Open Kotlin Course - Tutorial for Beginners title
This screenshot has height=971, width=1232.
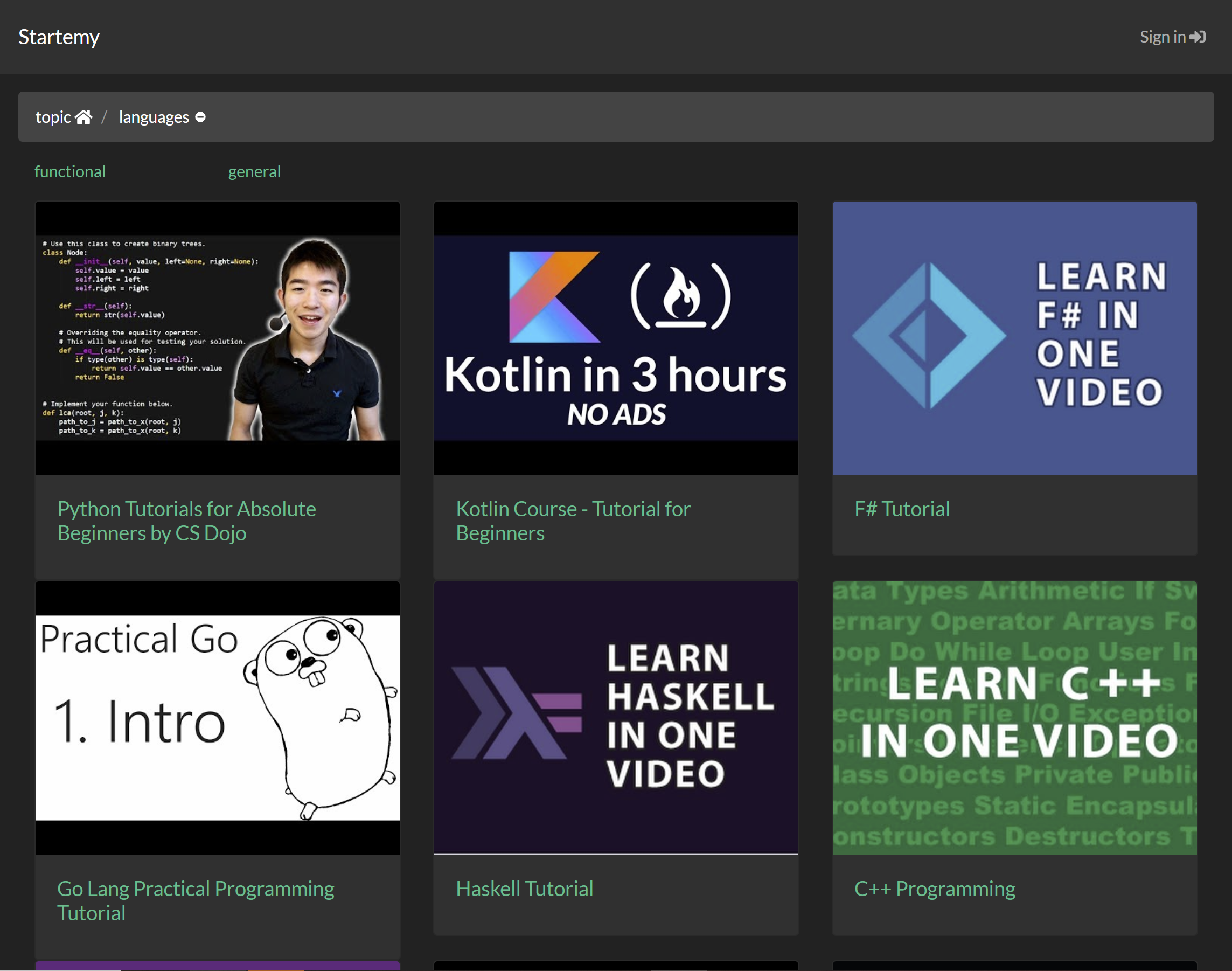pos(573,521)
